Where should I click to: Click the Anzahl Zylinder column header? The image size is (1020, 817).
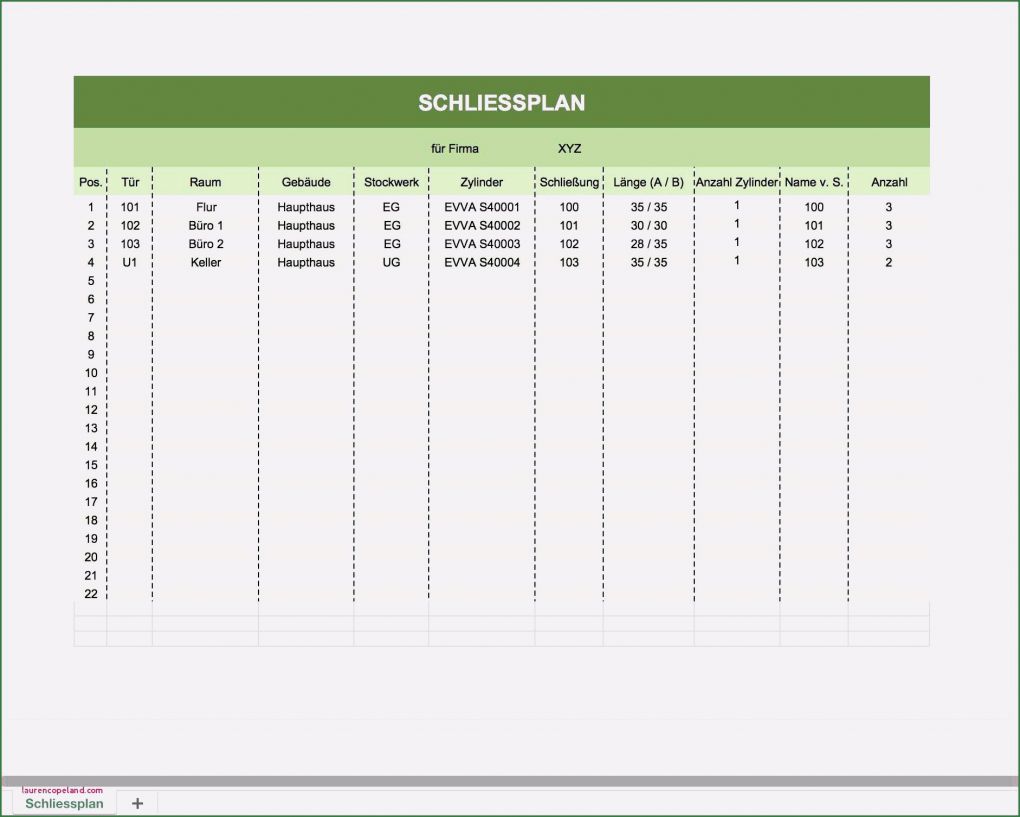click(737, 182)
